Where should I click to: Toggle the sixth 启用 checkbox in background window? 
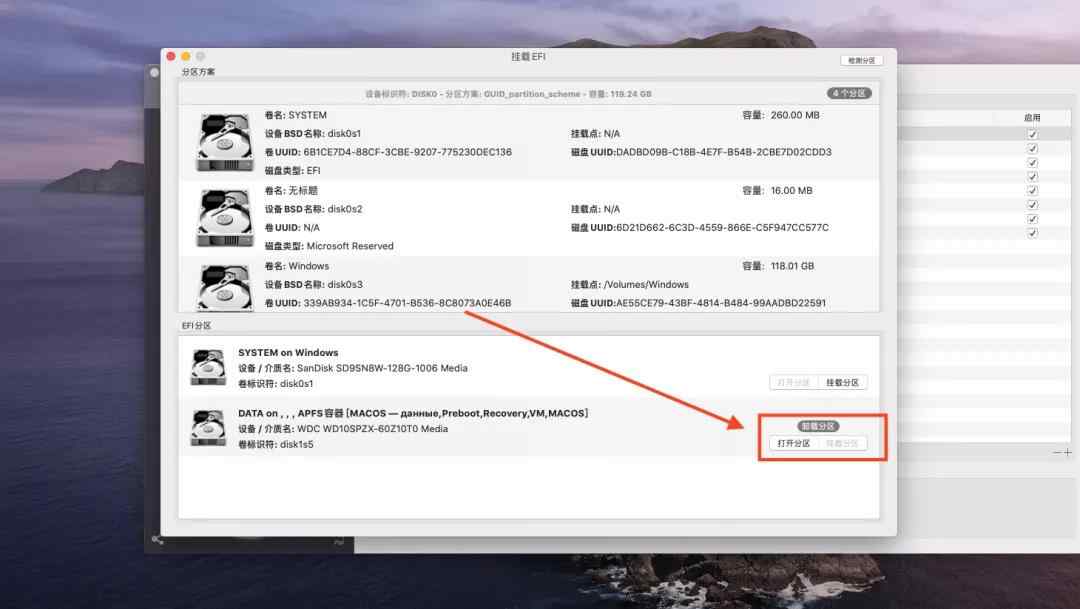coord(1032,205)
